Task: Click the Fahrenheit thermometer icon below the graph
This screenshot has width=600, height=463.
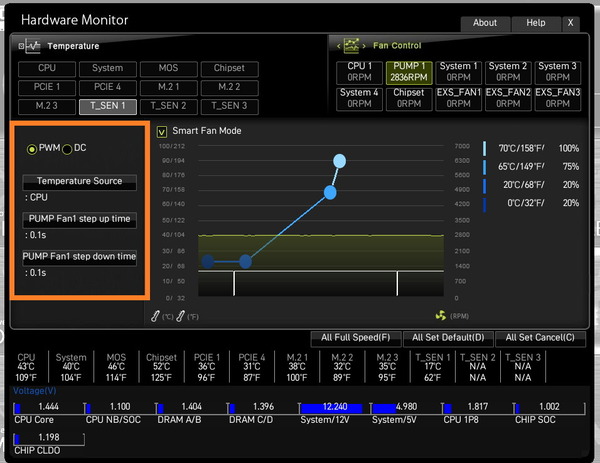Action: click(181, 316)
